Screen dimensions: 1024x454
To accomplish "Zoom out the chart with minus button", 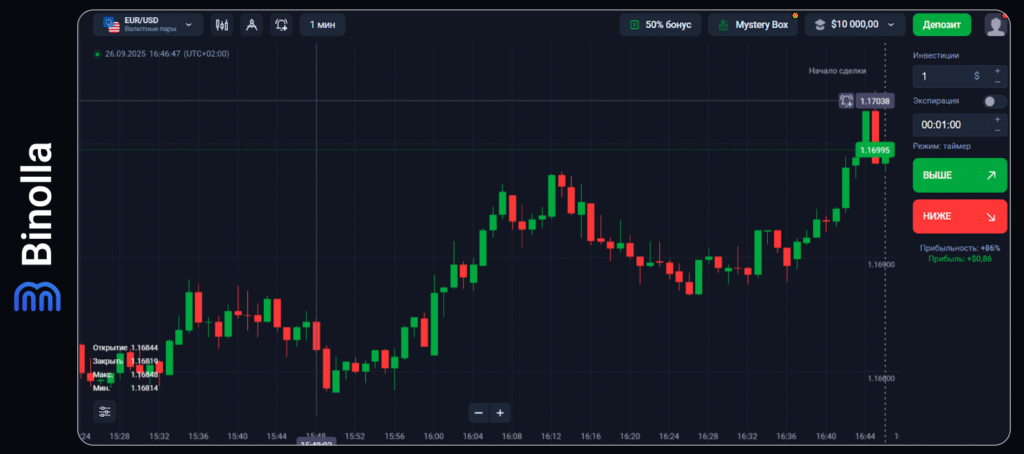I will click(x=479, y=412).
